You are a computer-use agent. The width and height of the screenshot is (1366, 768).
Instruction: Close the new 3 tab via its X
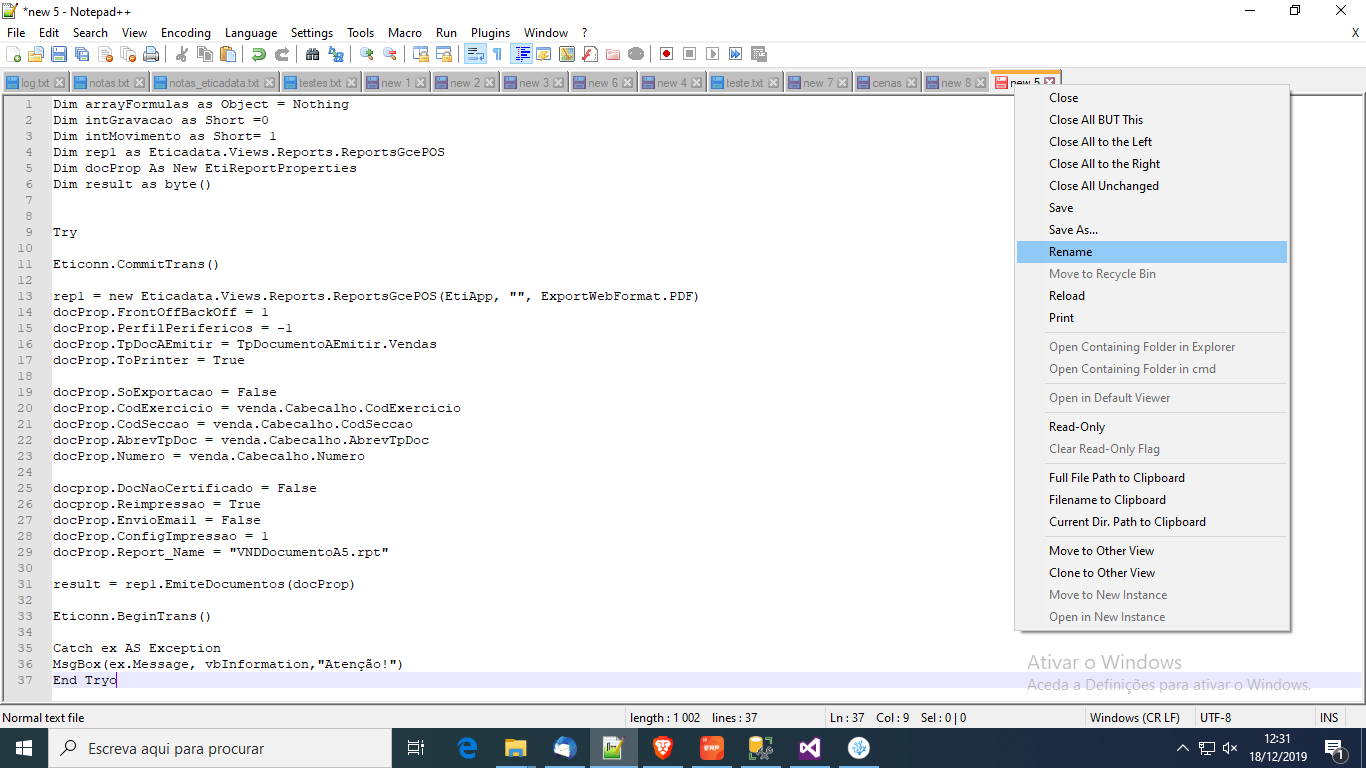[559, 83]
